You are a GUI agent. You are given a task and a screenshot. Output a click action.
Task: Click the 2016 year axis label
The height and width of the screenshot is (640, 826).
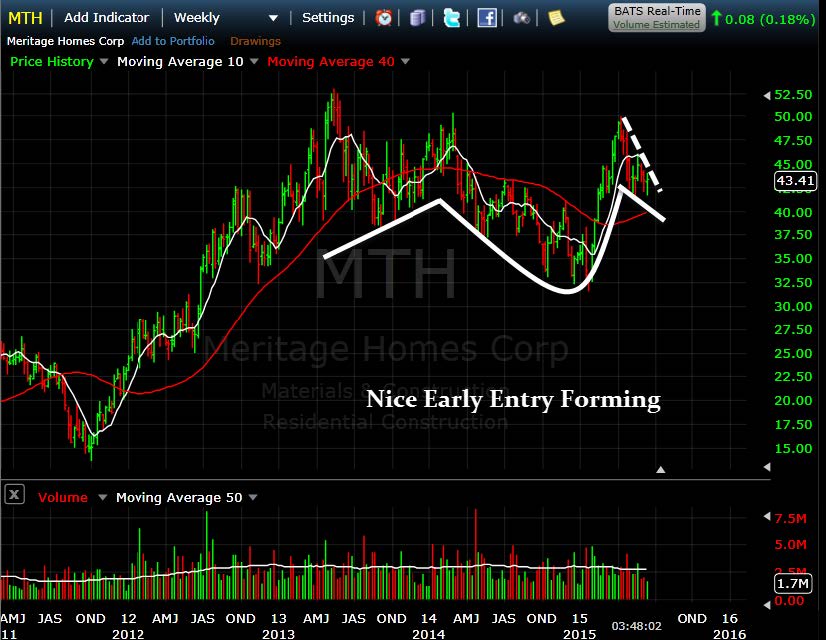point(729,634)
